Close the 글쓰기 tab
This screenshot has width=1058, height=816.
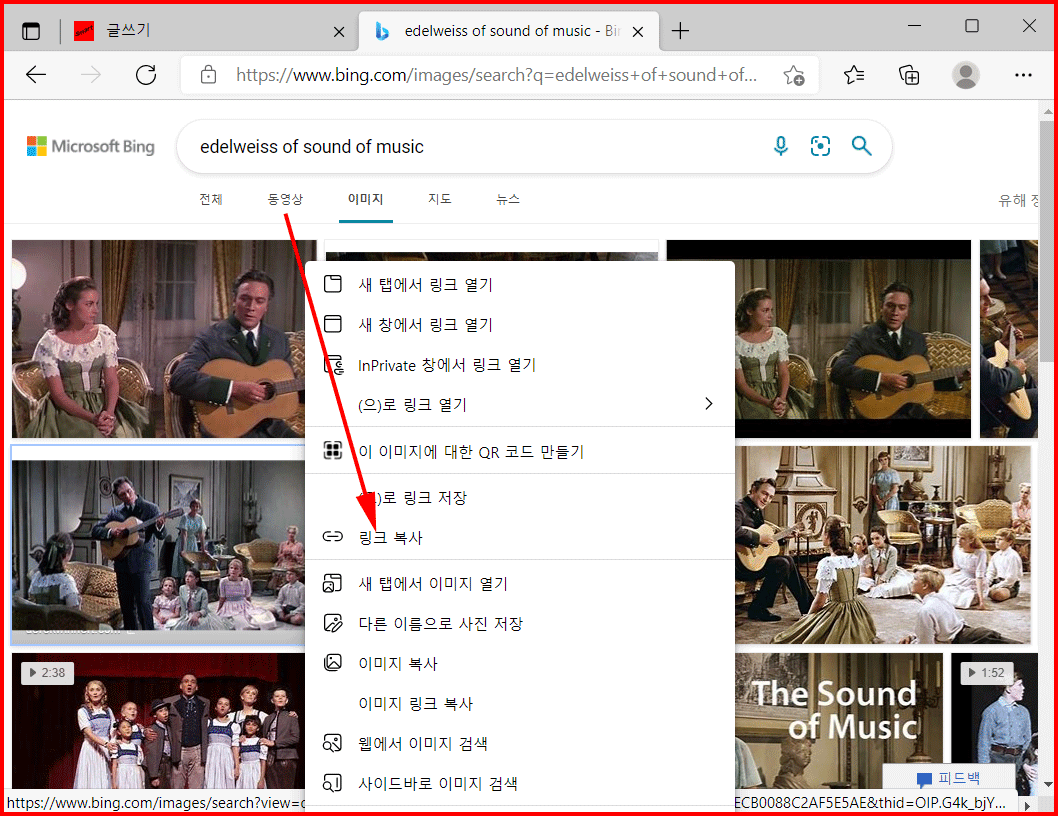coord(339,32)
